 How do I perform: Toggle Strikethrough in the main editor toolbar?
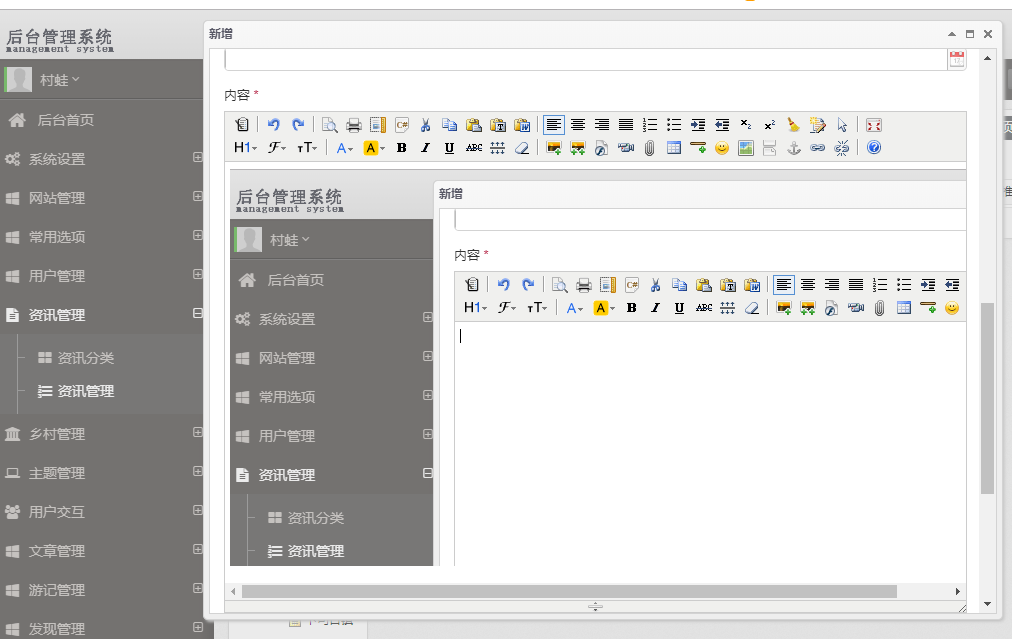click(474, 148)
